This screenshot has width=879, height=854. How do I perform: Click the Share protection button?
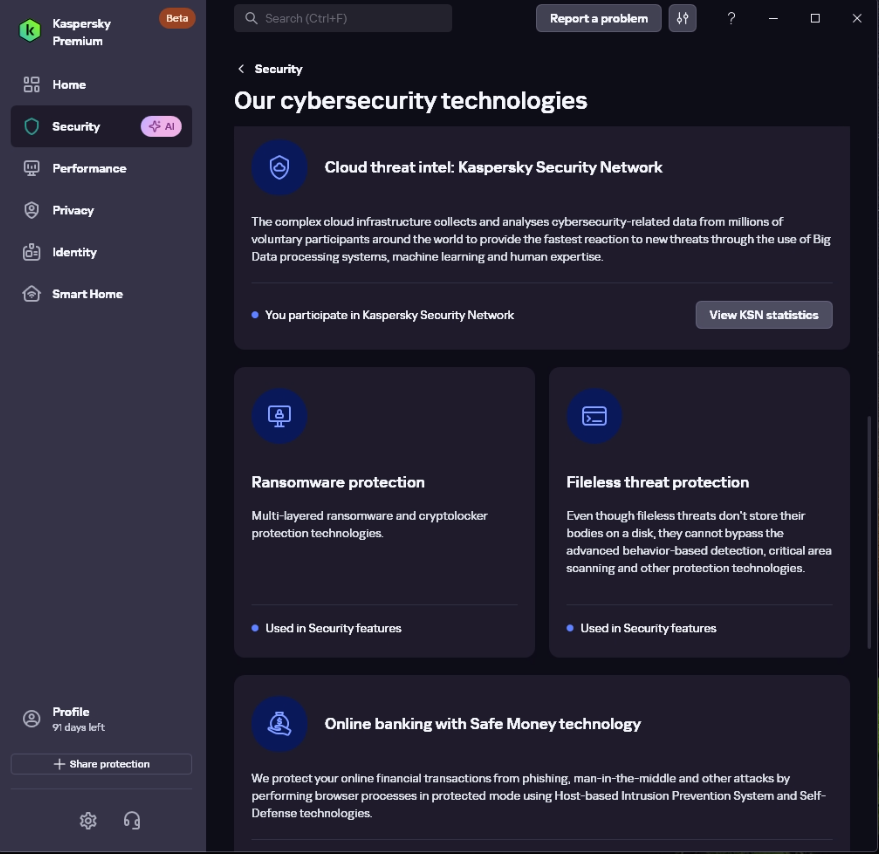[101, 764]
